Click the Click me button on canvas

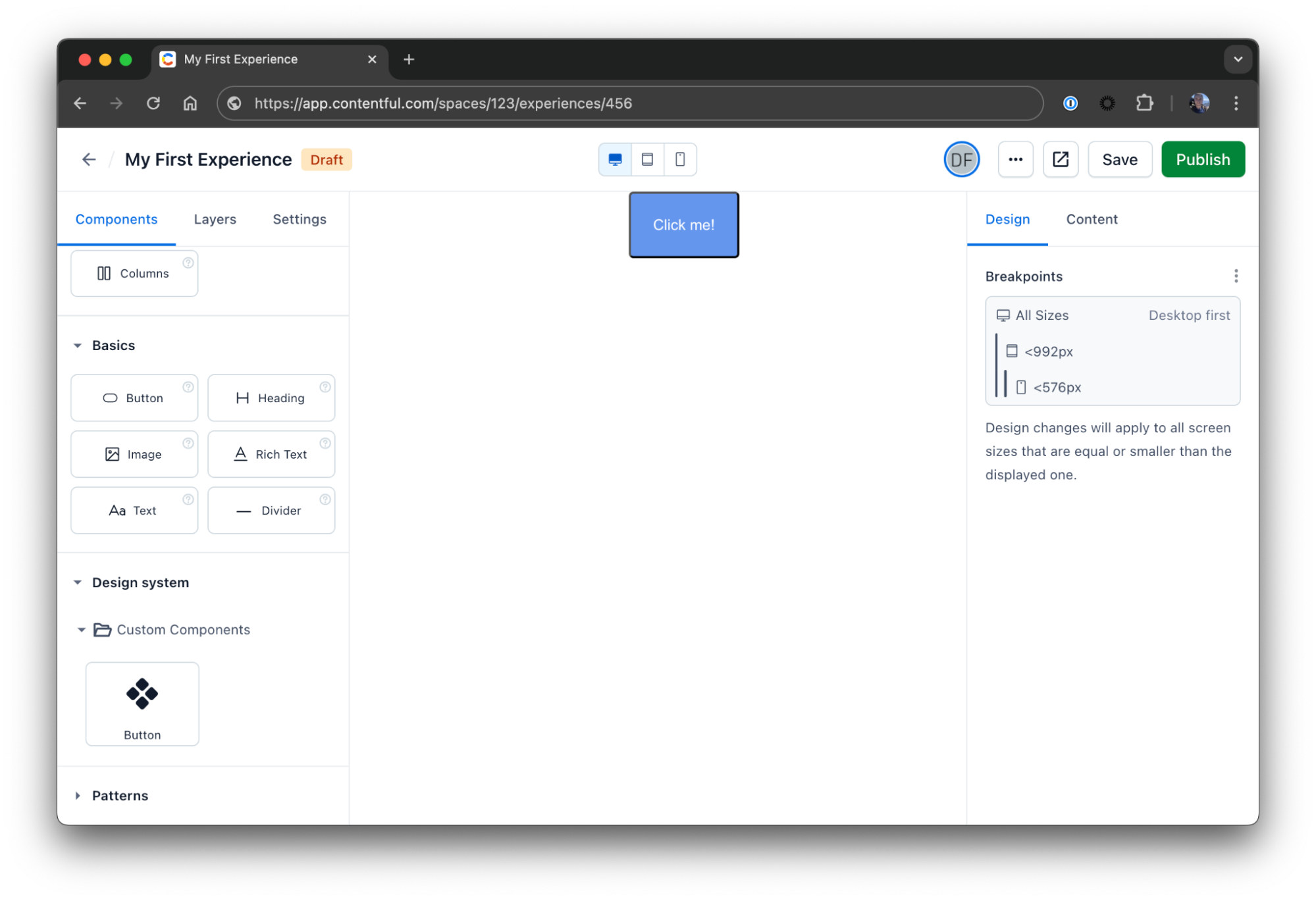tap(683, 224)
